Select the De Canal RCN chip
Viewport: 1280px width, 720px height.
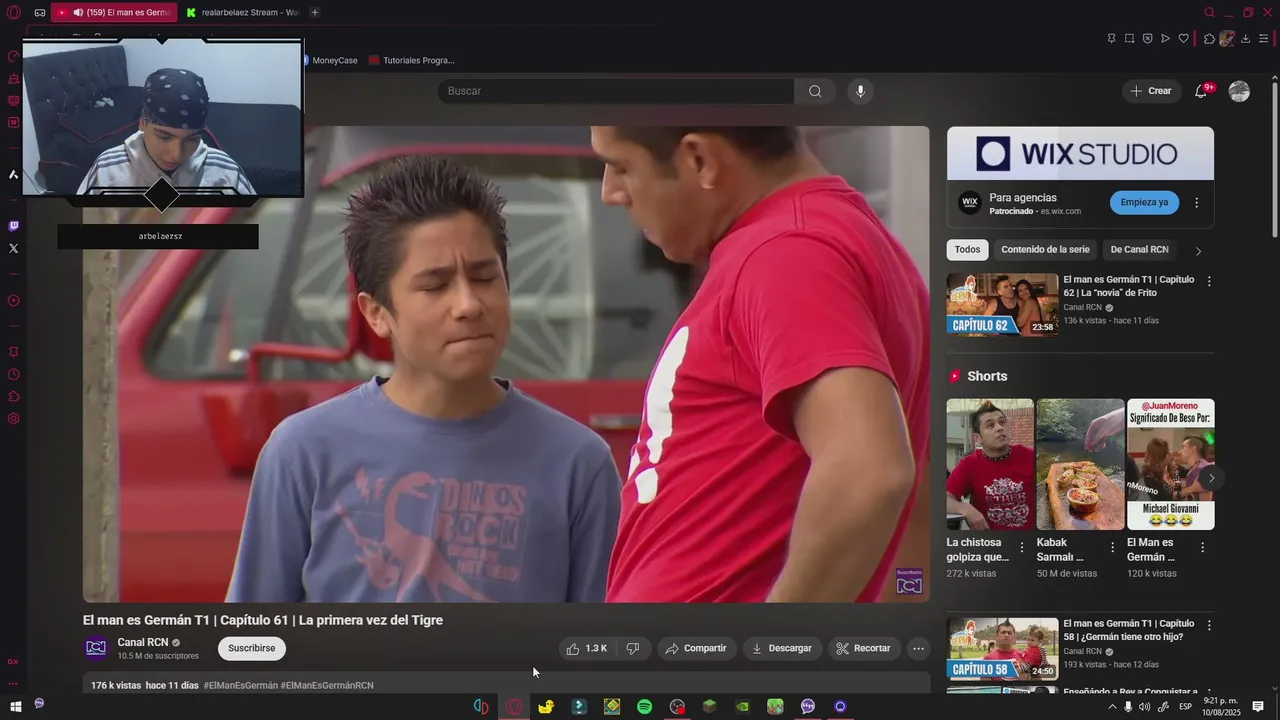[1139, 250]
